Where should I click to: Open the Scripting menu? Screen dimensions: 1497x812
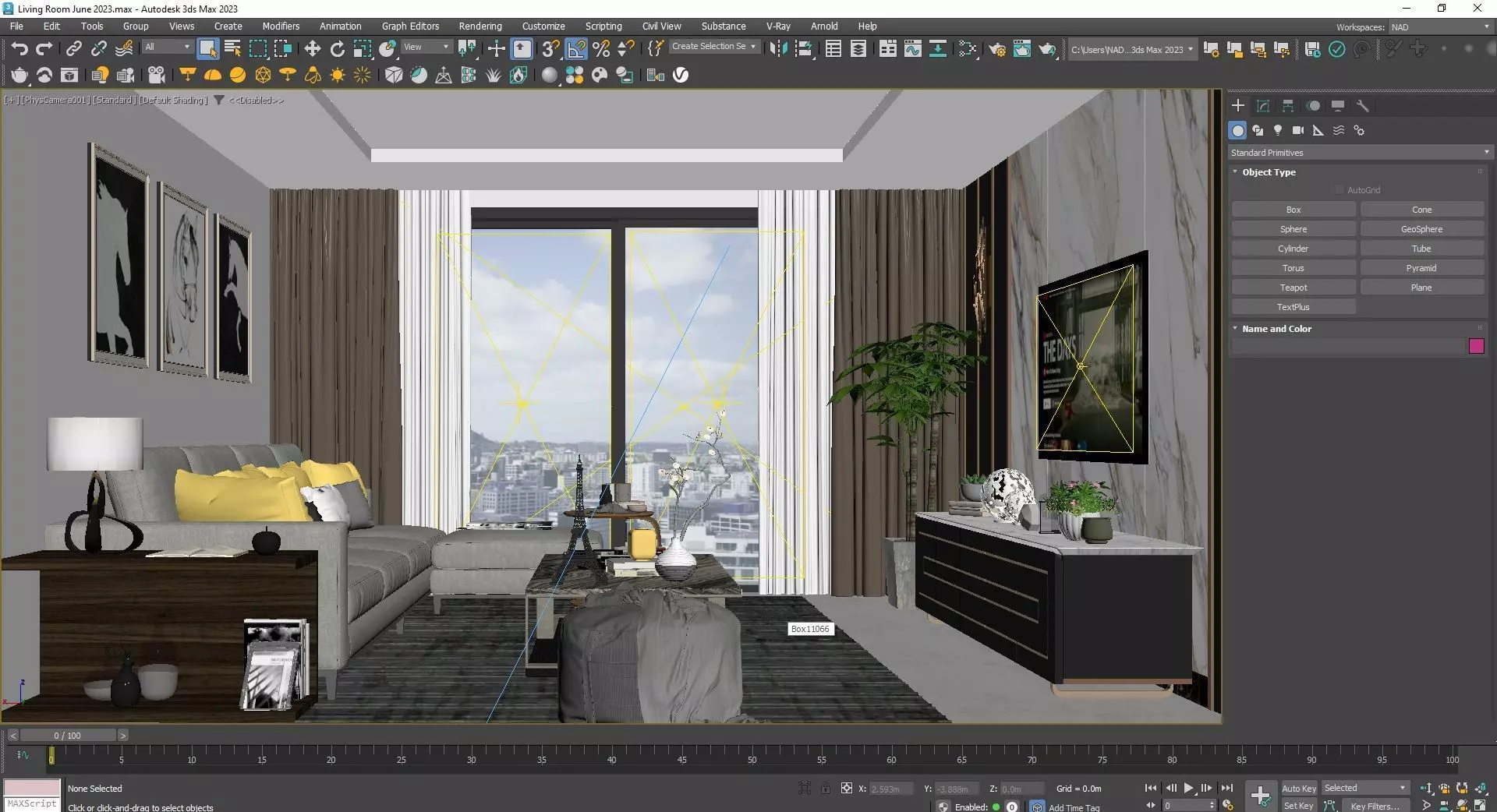pyautogui.click(x=603, y=26)
